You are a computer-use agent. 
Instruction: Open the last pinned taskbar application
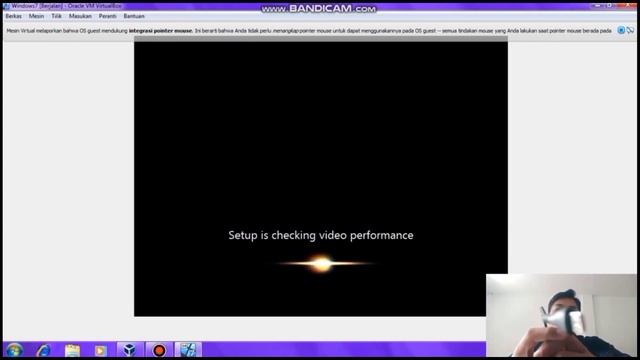188,350
